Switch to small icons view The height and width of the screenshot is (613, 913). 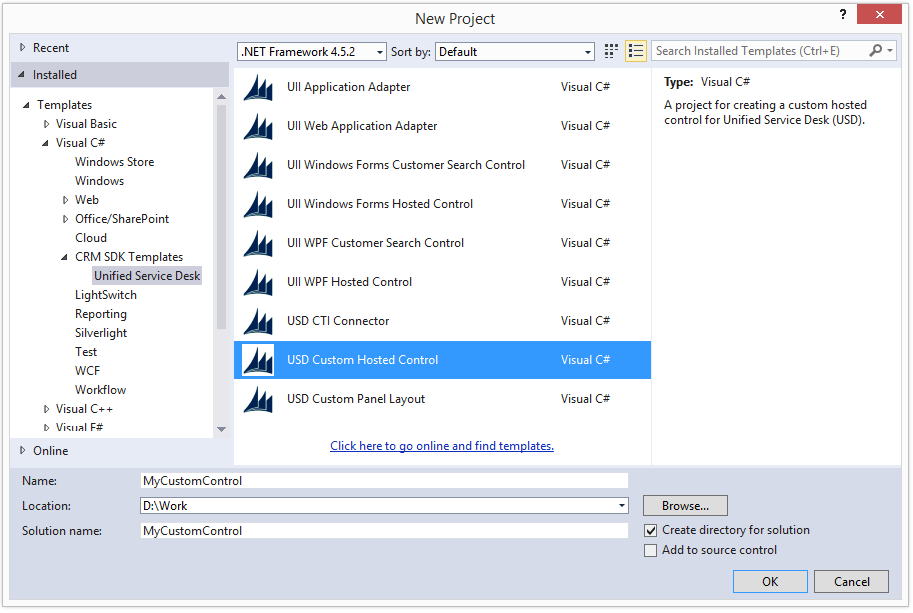[x=611, y=51]
